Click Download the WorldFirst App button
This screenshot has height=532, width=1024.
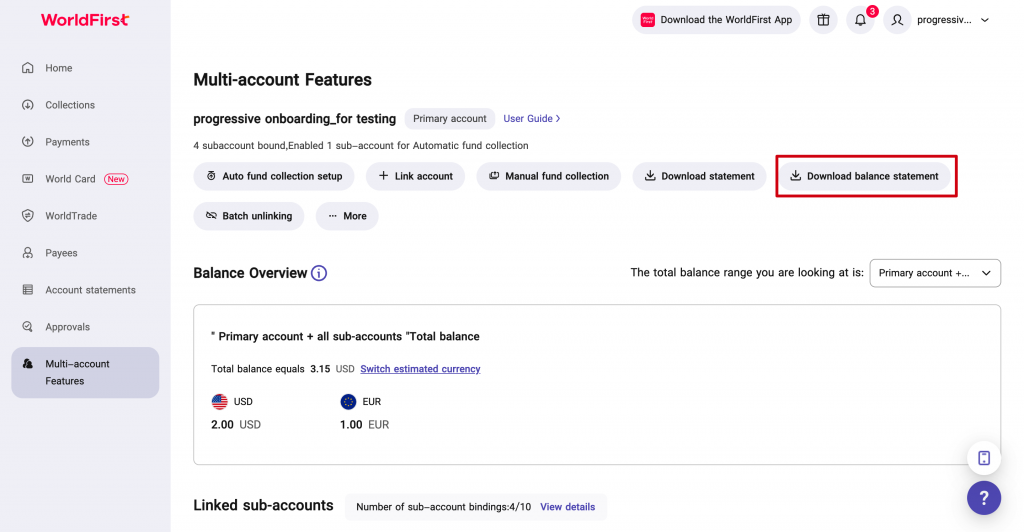pyautogui.click(x=716, y=20)
